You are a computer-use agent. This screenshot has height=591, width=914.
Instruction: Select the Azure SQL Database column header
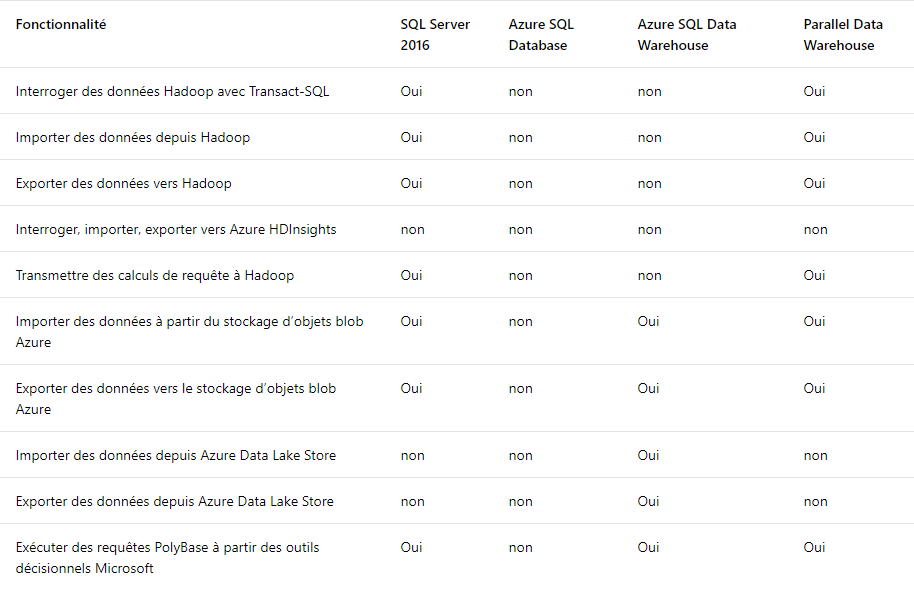541,35
